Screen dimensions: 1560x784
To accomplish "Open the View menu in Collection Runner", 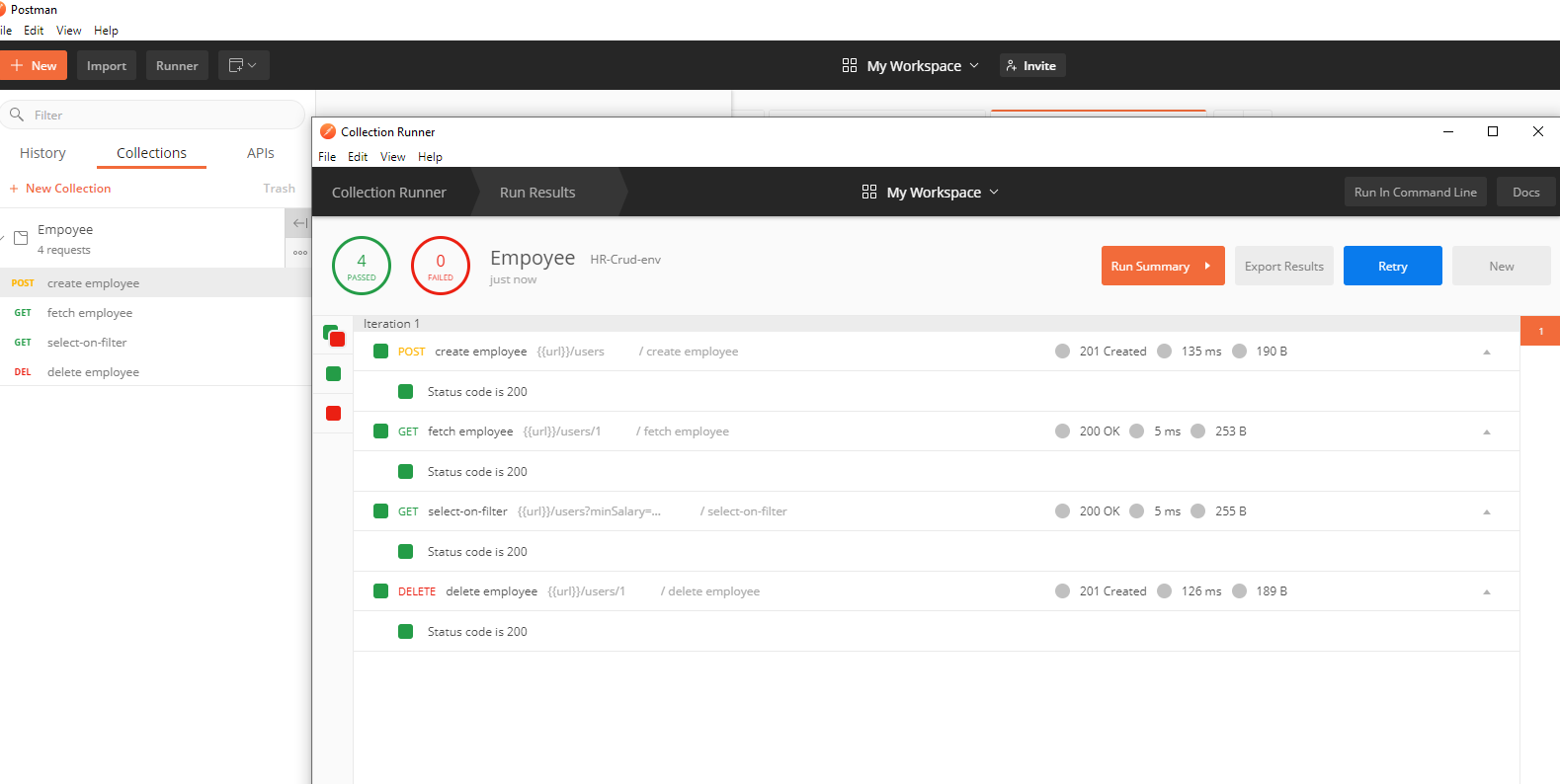I will [x=393, y=157].
